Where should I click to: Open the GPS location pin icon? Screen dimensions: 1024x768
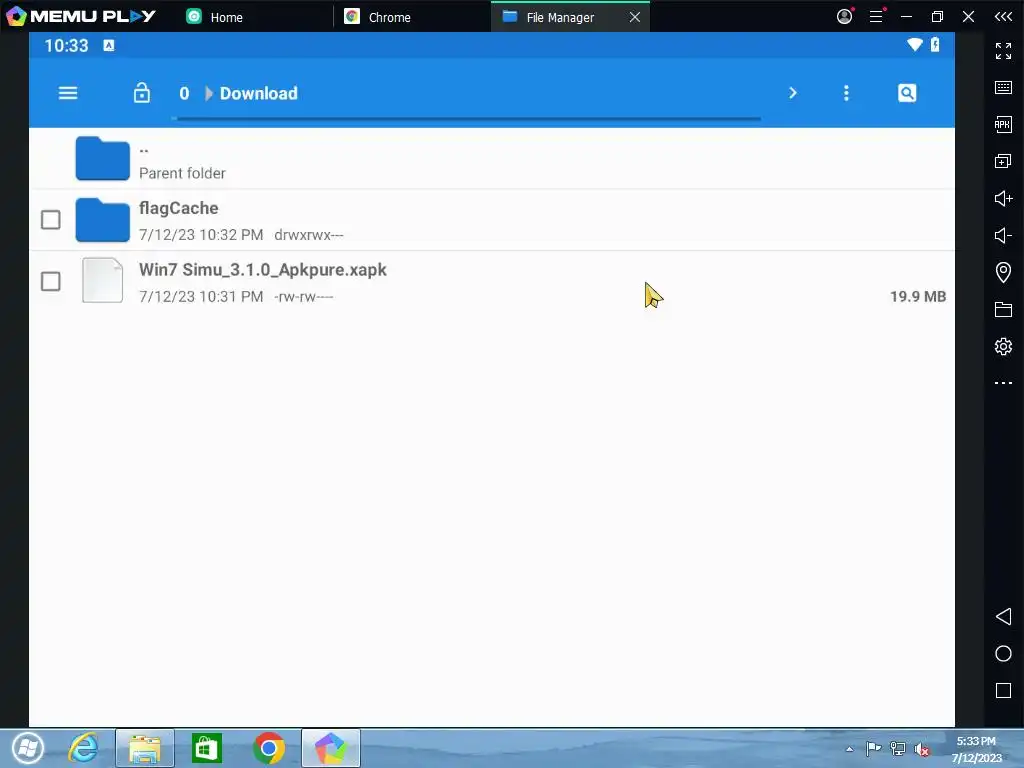(1003, 272)
